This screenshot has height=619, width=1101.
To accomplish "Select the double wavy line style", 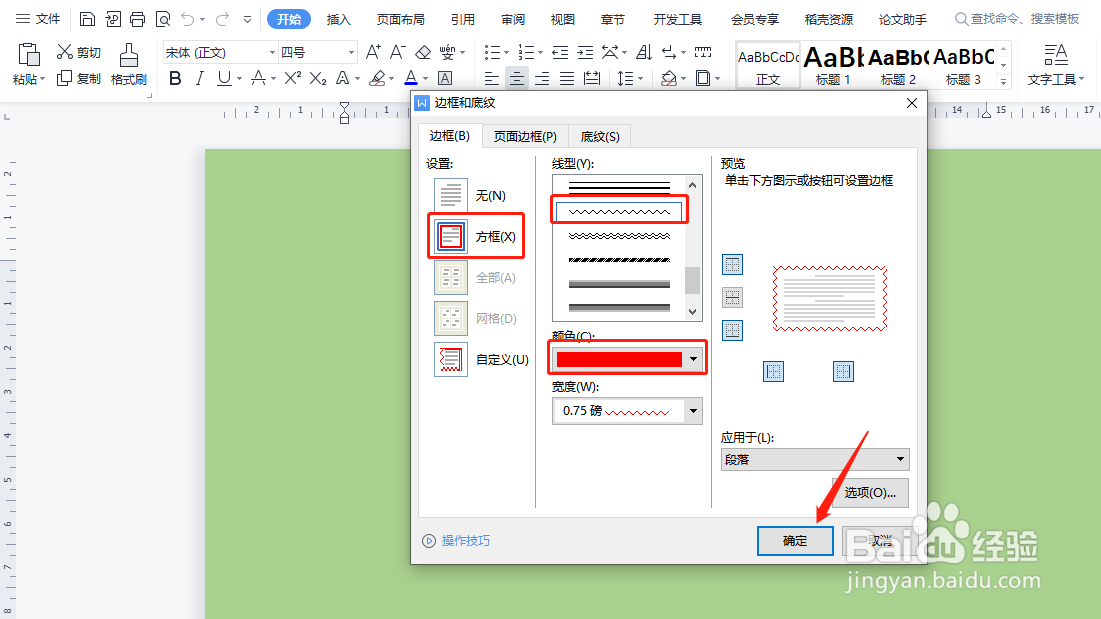I will (619, 236).
